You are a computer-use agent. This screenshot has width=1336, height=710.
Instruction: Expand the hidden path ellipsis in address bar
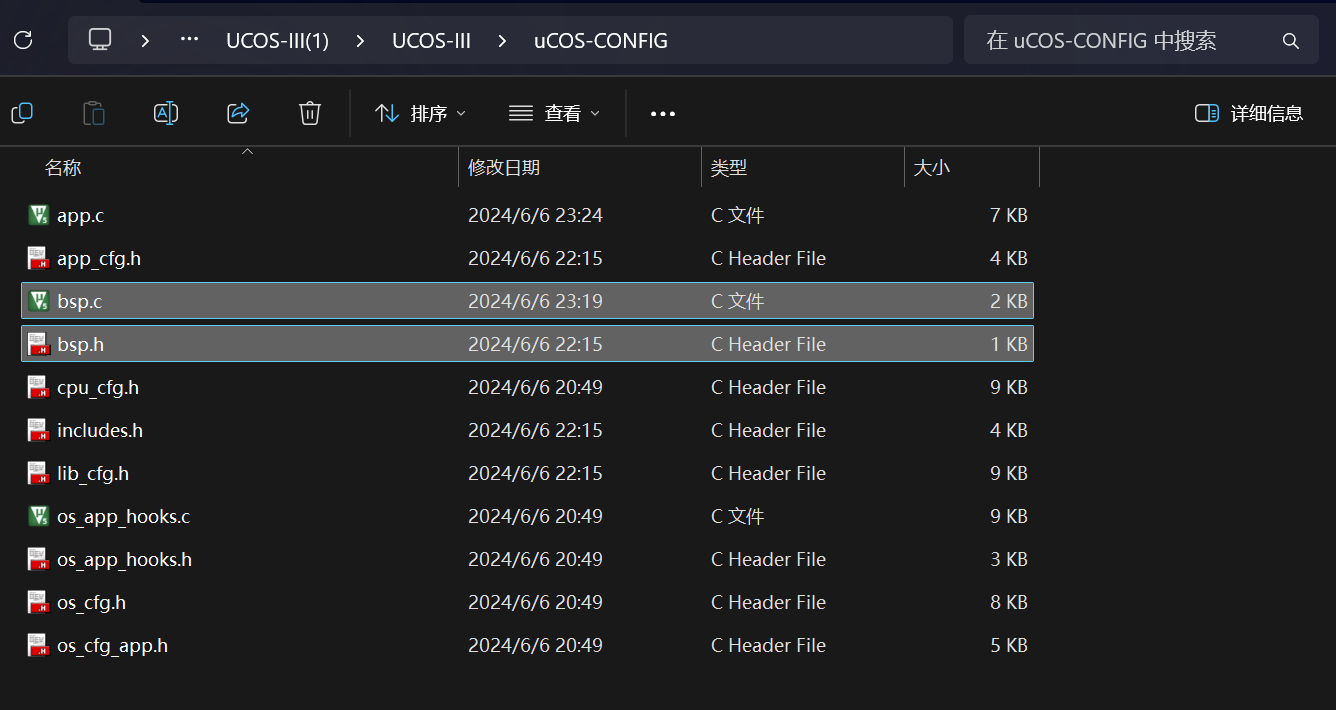tap(189, 40)
